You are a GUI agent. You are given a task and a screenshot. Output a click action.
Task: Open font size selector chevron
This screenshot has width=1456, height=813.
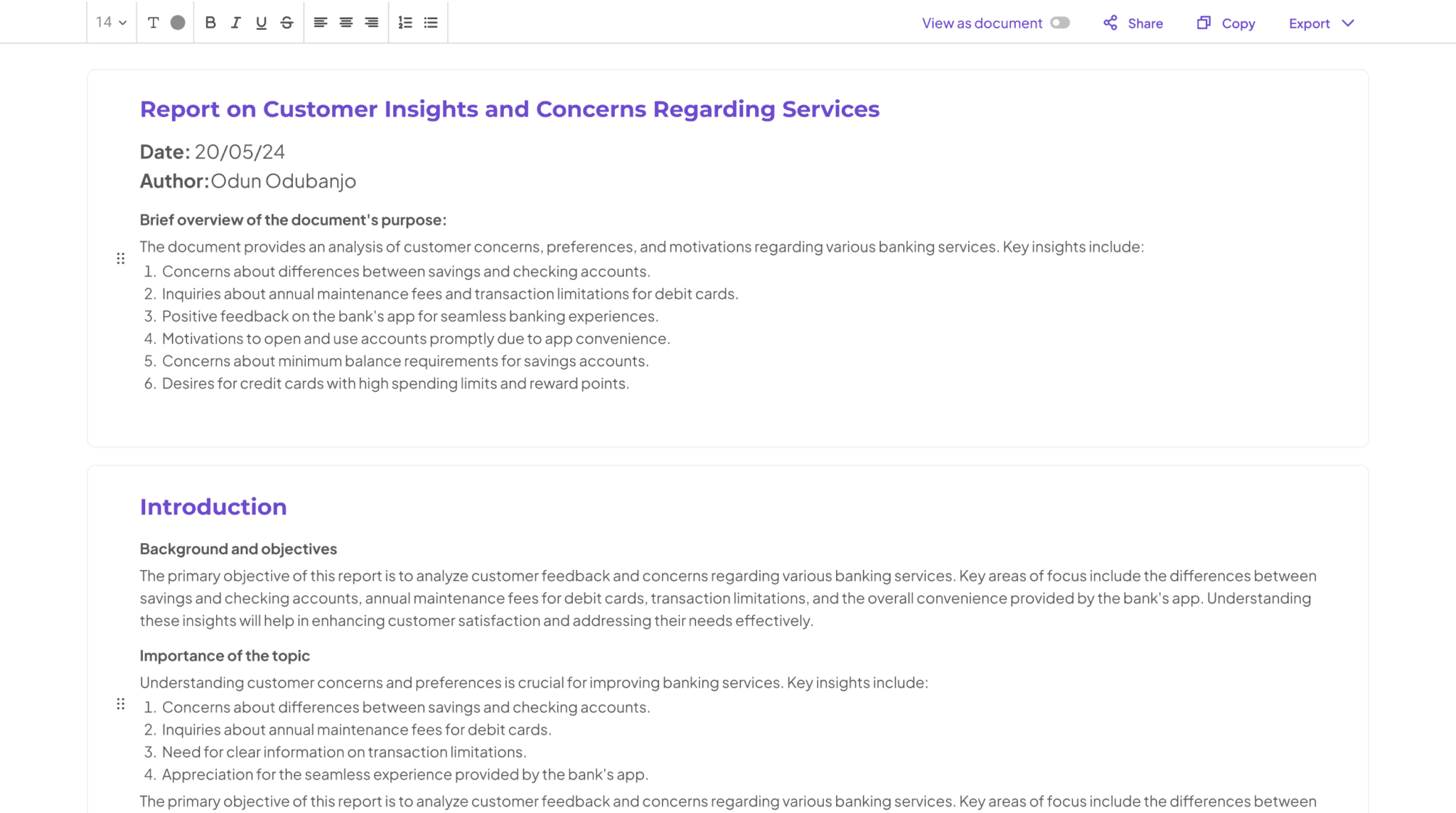pyautogui.click(x=124, y=22)
